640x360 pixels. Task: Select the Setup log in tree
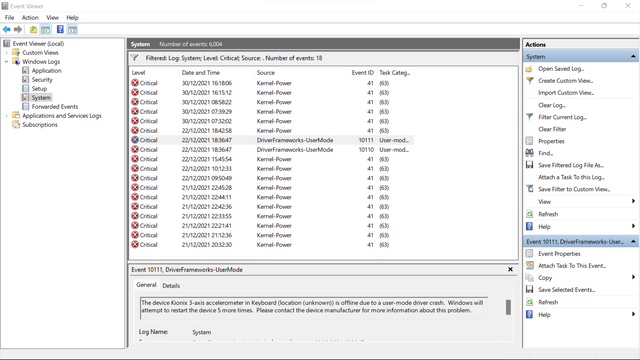pos(39,89)
